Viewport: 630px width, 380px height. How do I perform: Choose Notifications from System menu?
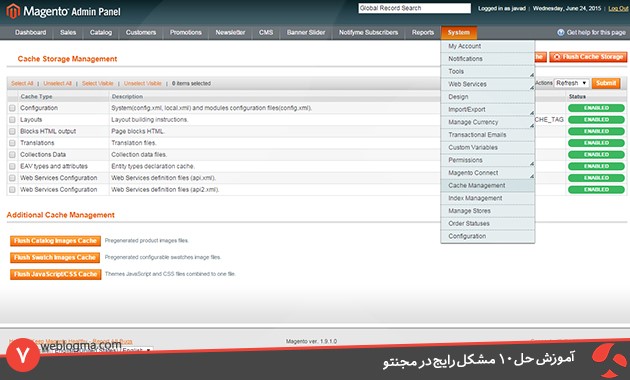click(487, 59)
